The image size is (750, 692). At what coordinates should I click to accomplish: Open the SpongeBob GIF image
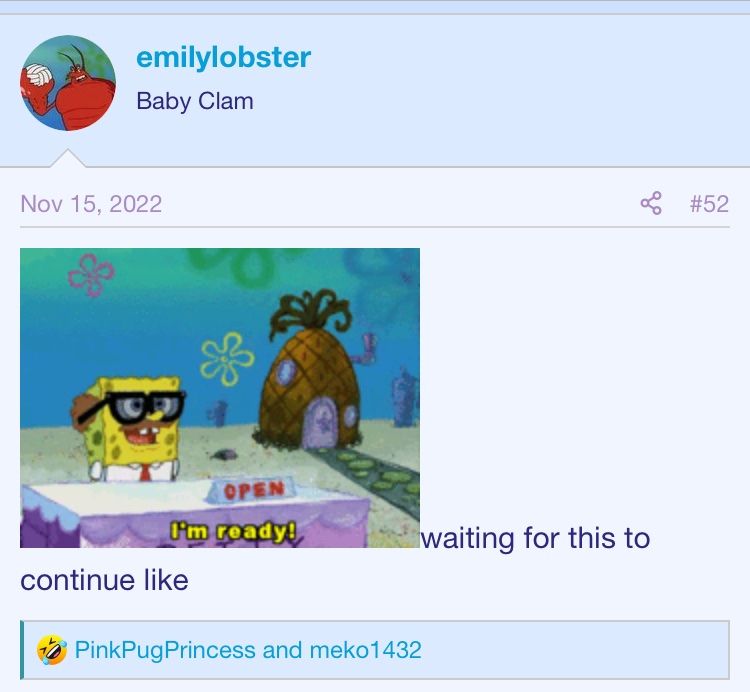pos(220,398)
